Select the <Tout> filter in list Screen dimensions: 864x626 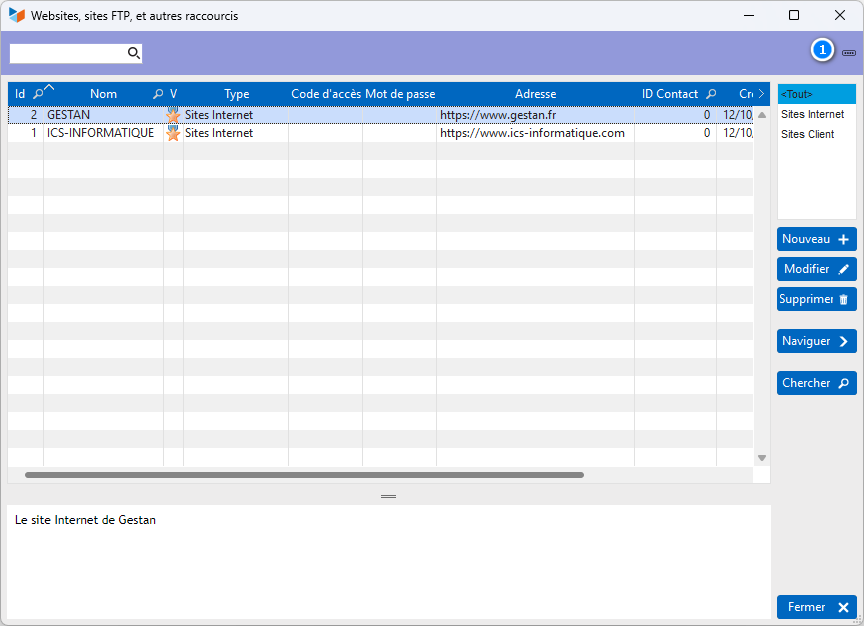click(x=816, y=94)
